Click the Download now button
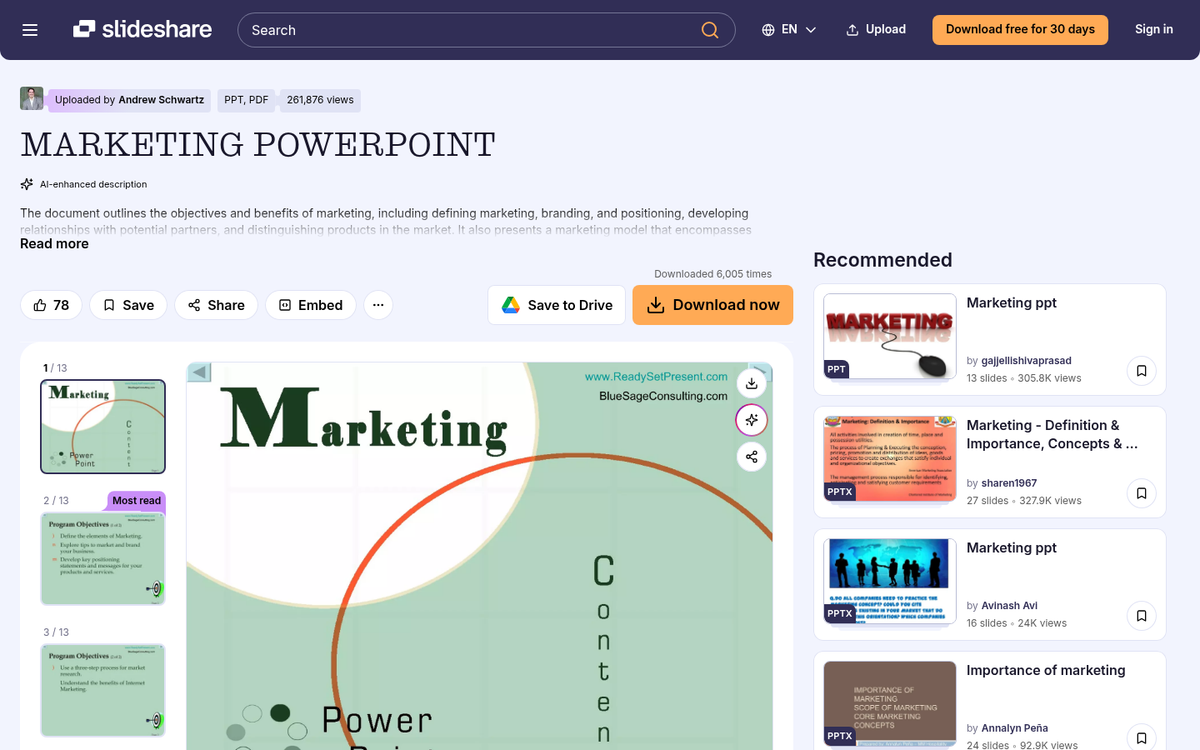This screenshot has height=750, width=1200. [x=712, y=305]
